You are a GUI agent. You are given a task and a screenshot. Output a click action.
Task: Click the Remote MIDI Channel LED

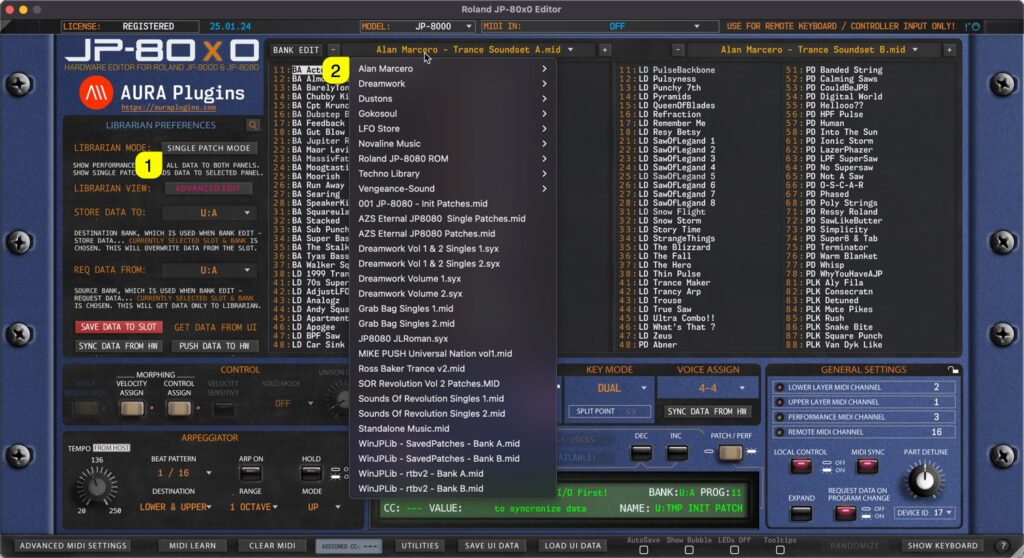coord(779,432)
